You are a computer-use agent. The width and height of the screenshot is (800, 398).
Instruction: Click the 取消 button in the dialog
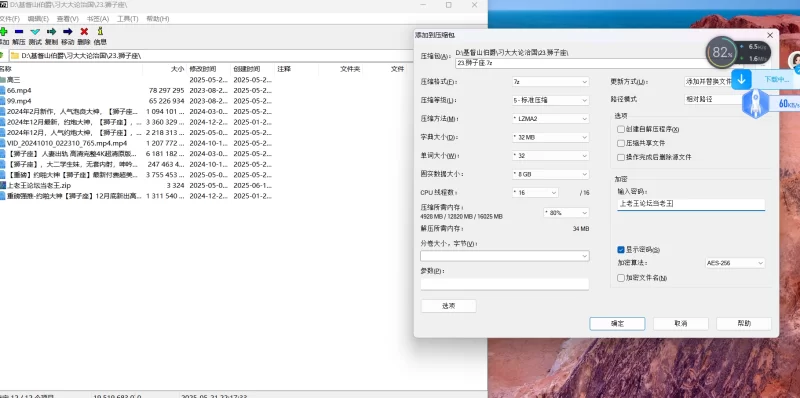(x=681, y=324)
